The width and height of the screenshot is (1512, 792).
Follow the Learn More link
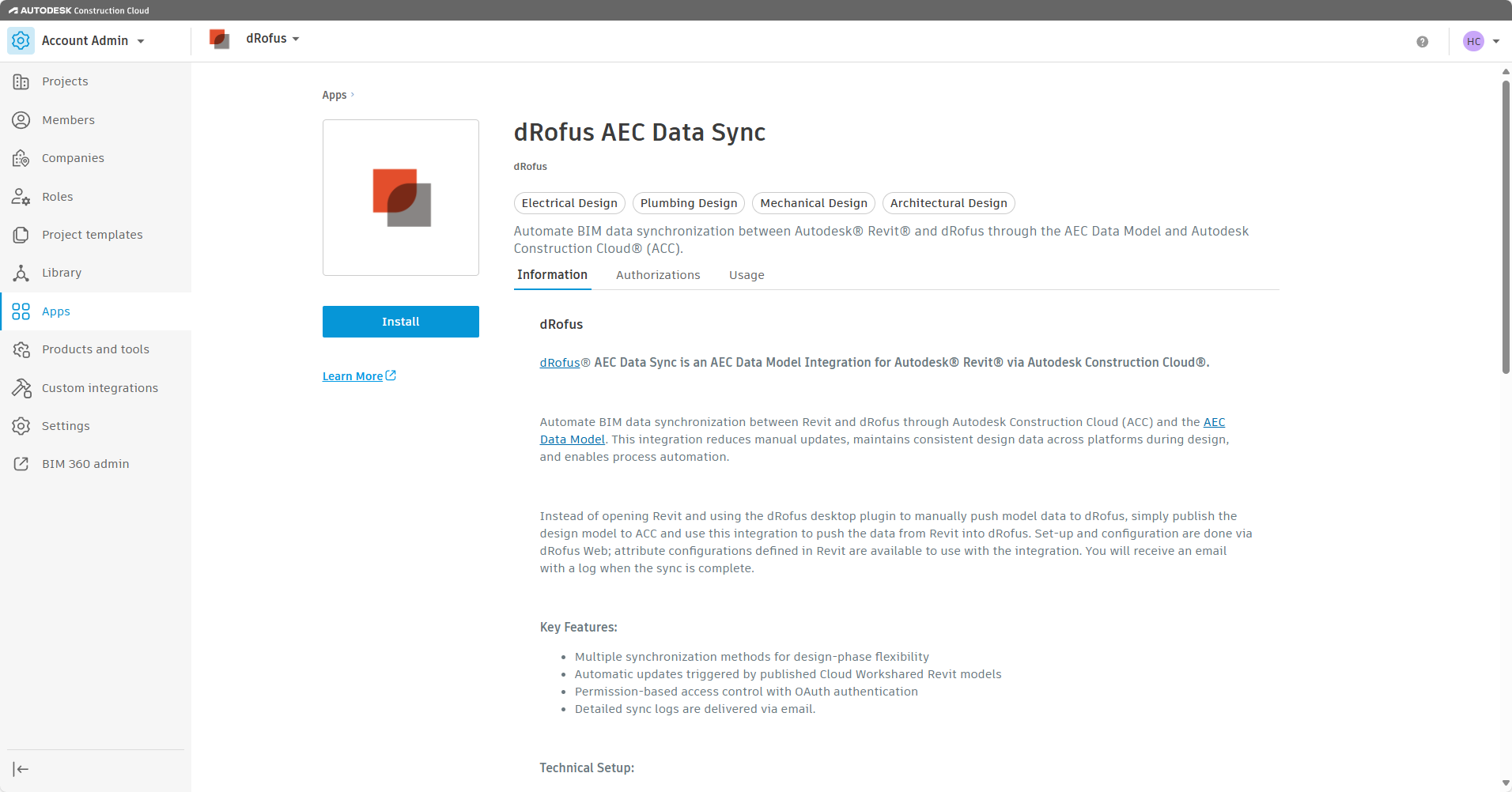tap(358, 376)
